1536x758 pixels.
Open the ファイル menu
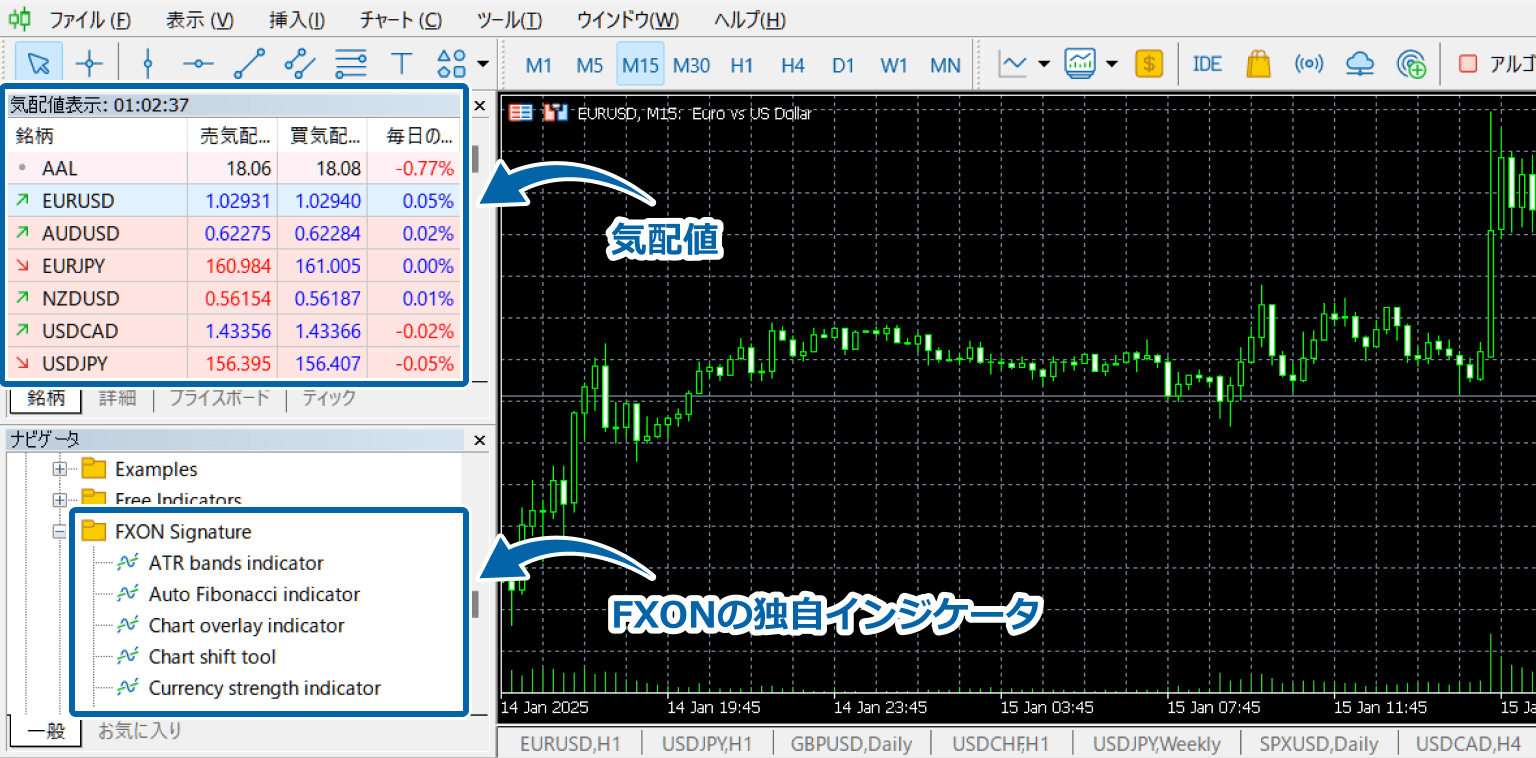point(89,20)
